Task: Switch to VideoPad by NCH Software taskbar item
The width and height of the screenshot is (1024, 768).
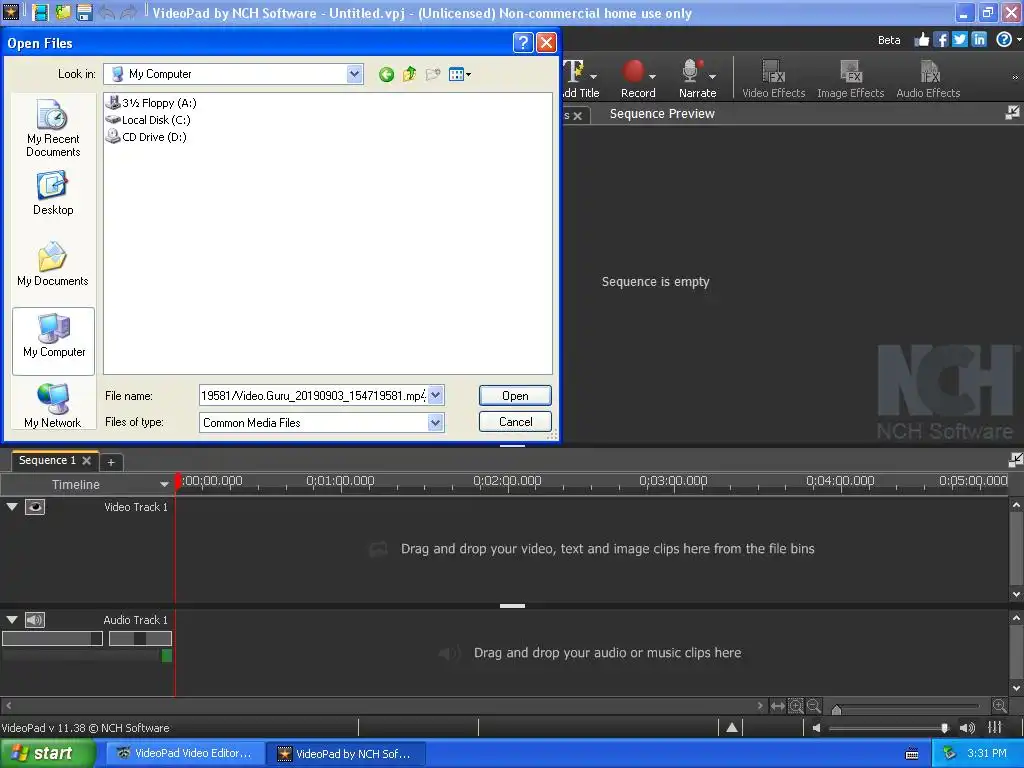Action: tap(346, 753)
